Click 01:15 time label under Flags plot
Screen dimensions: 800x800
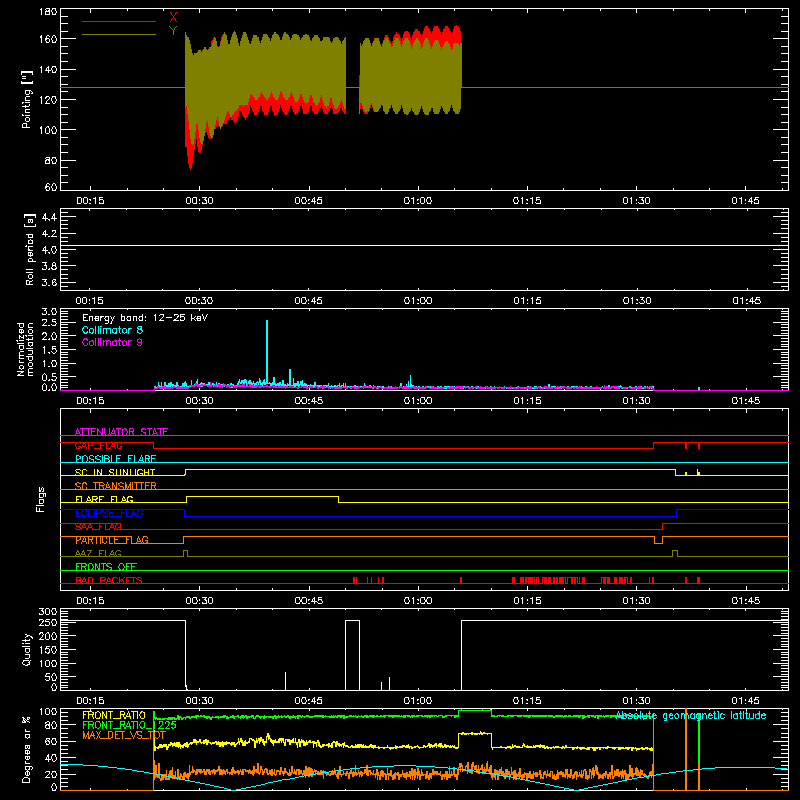[528, 601]
